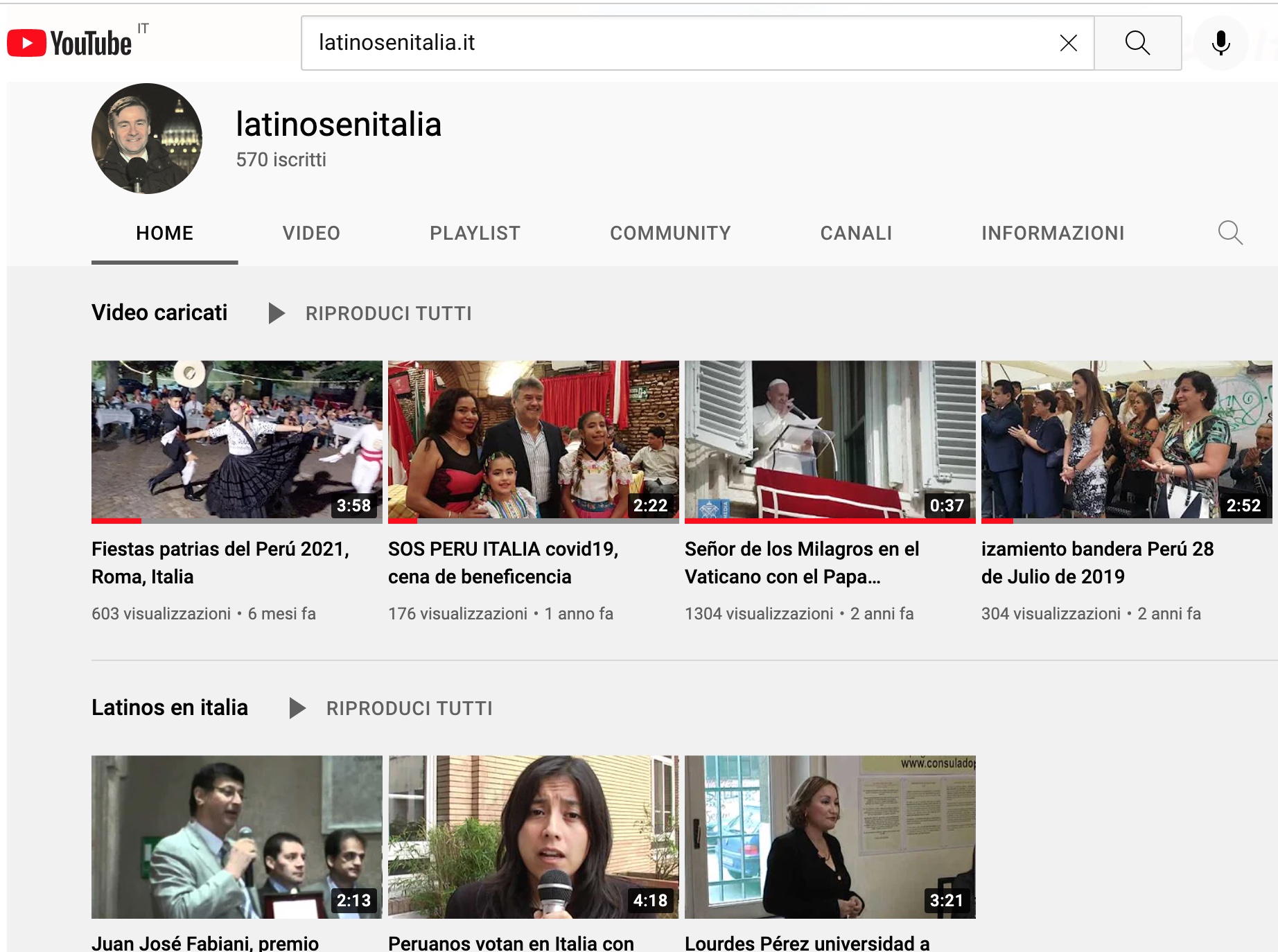
Task: Click 176 visualizzazioni • 1 anno fa
Action: coord(500,614)
